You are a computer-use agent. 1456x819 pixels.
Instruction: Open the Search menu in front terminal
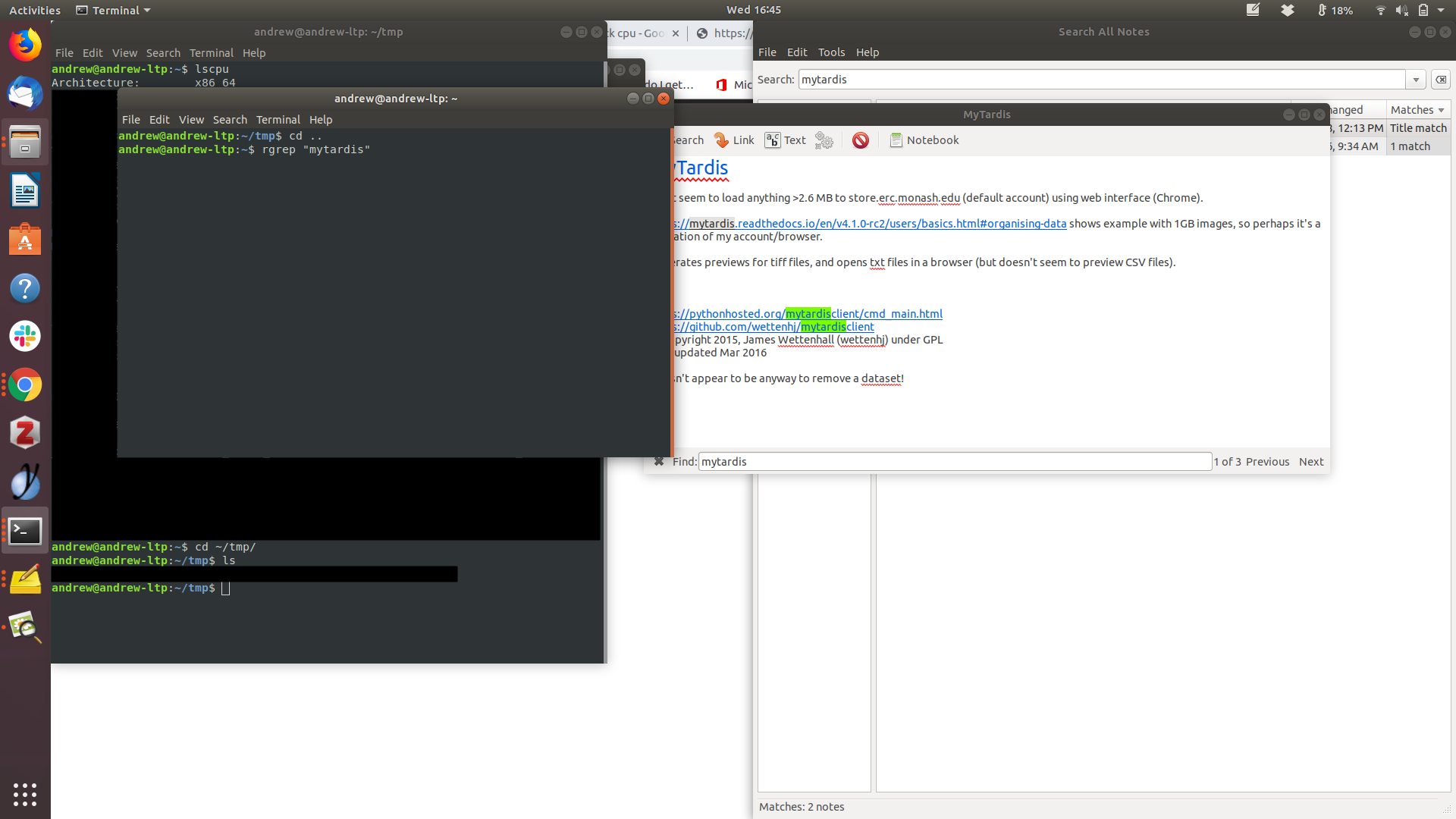click(230, 120)
